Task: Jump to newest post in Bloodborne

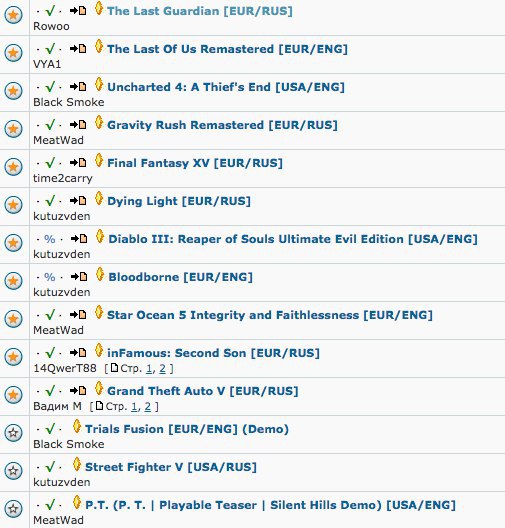Action: 79,277
